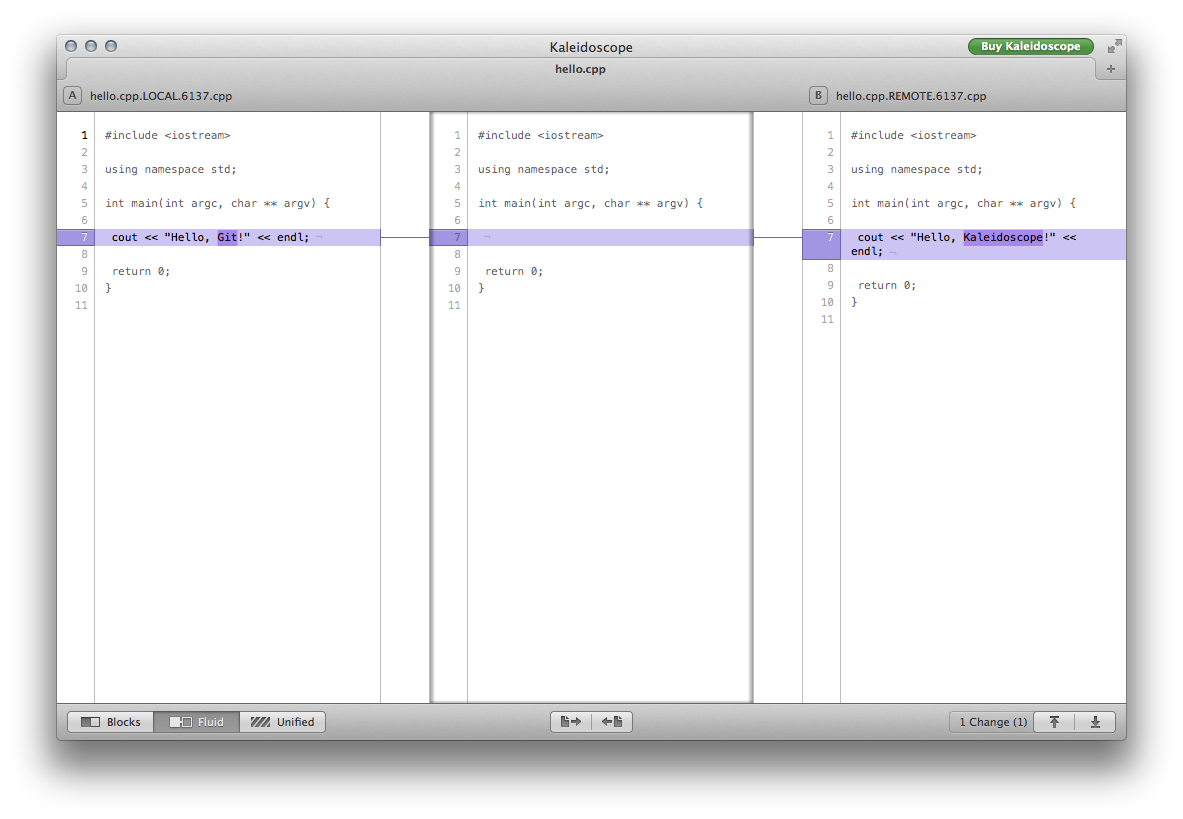
Task: Copy change from right to merge
Action: point(612,722)
